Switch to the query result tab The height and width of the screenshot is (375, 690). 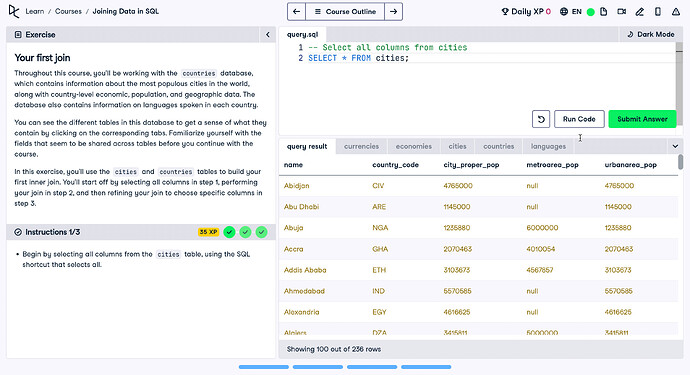point(307,146)
